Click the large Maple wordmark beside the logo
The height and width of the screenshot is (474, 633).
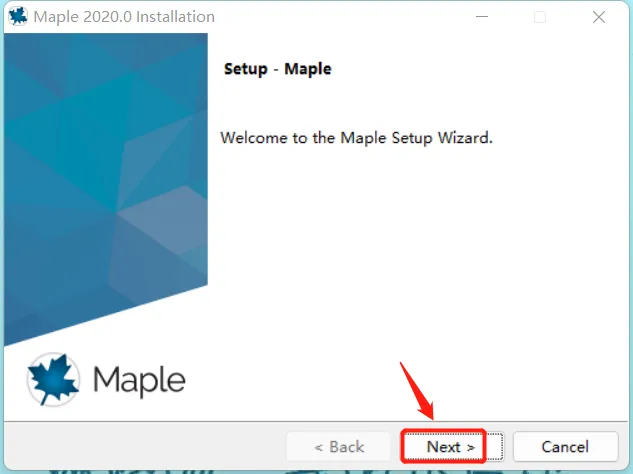(x=139, y=380)
